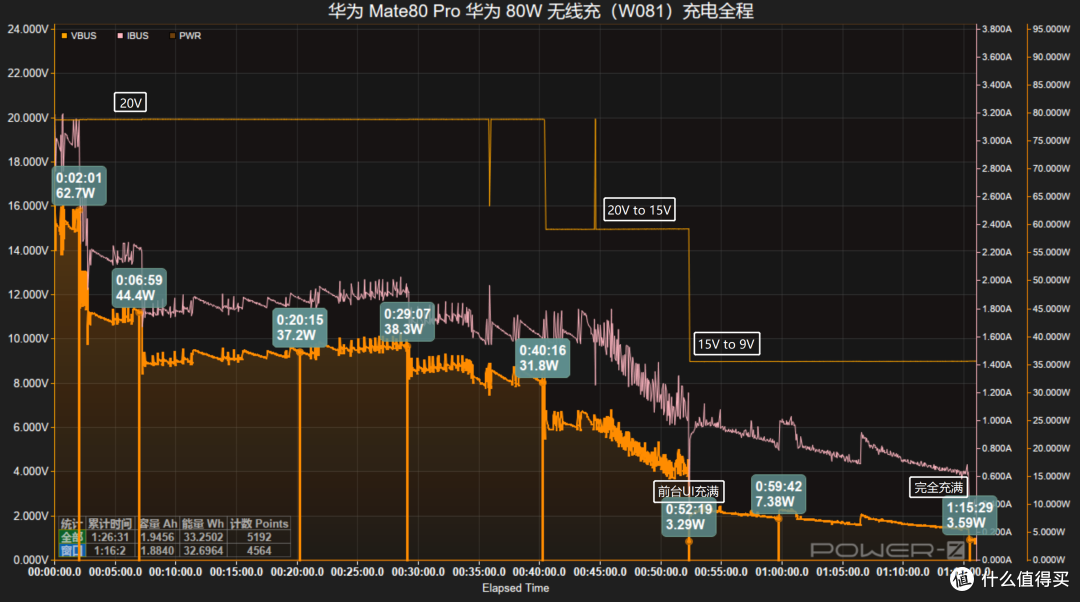Click the 33.2502 energy value cell
This screenshot has width=1080, height=602.
click(202, 537)
